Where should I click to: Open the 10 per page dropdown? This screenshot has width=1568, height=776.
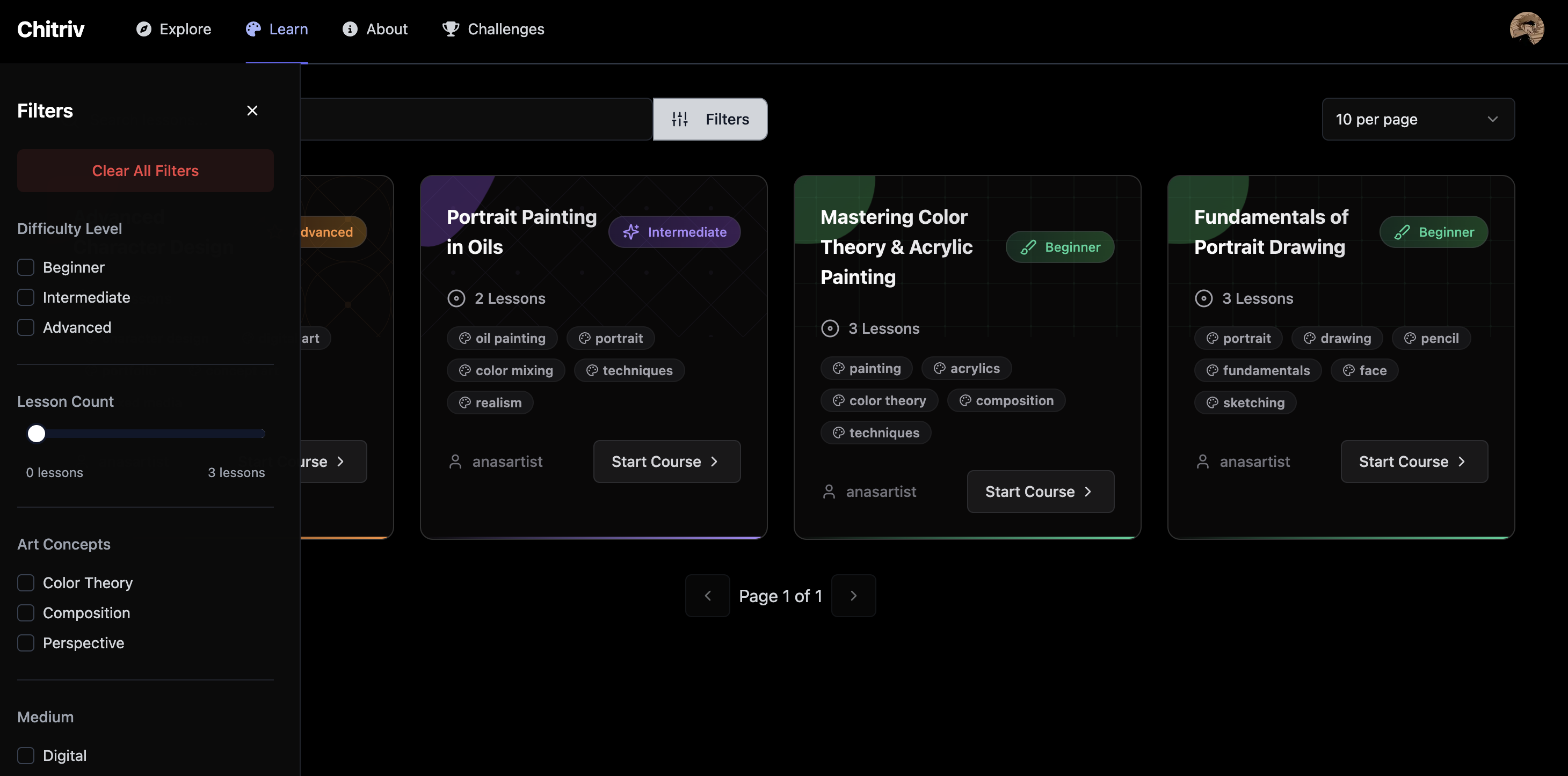tap(1418, 119)
